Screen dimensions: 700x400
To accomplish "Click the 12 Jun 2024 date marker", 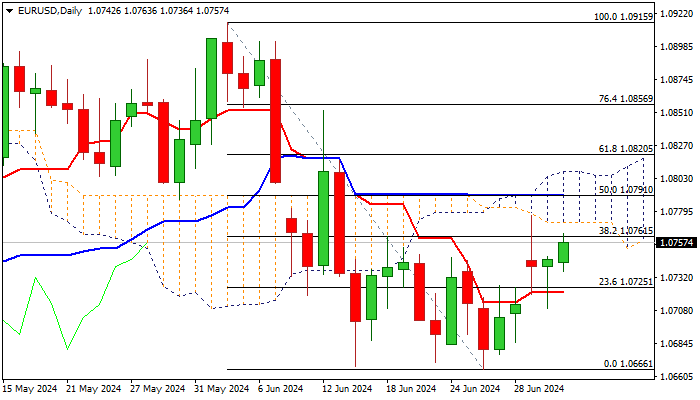I will click(347, 389).
